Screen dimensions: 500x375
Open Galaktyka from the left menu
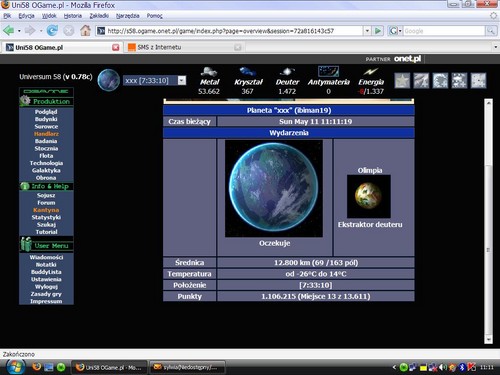[x=46, y=170]
